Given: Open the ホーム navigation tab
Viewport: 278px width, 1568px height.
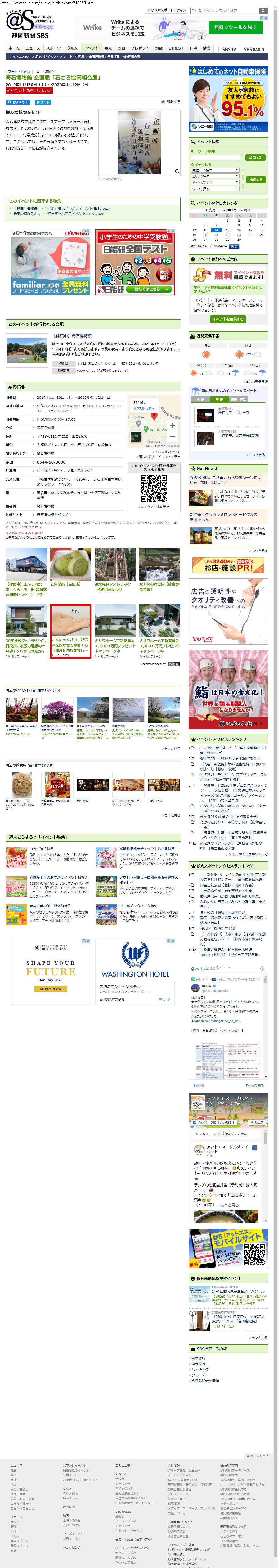Looking at the screenshot, I should [14, 48].
